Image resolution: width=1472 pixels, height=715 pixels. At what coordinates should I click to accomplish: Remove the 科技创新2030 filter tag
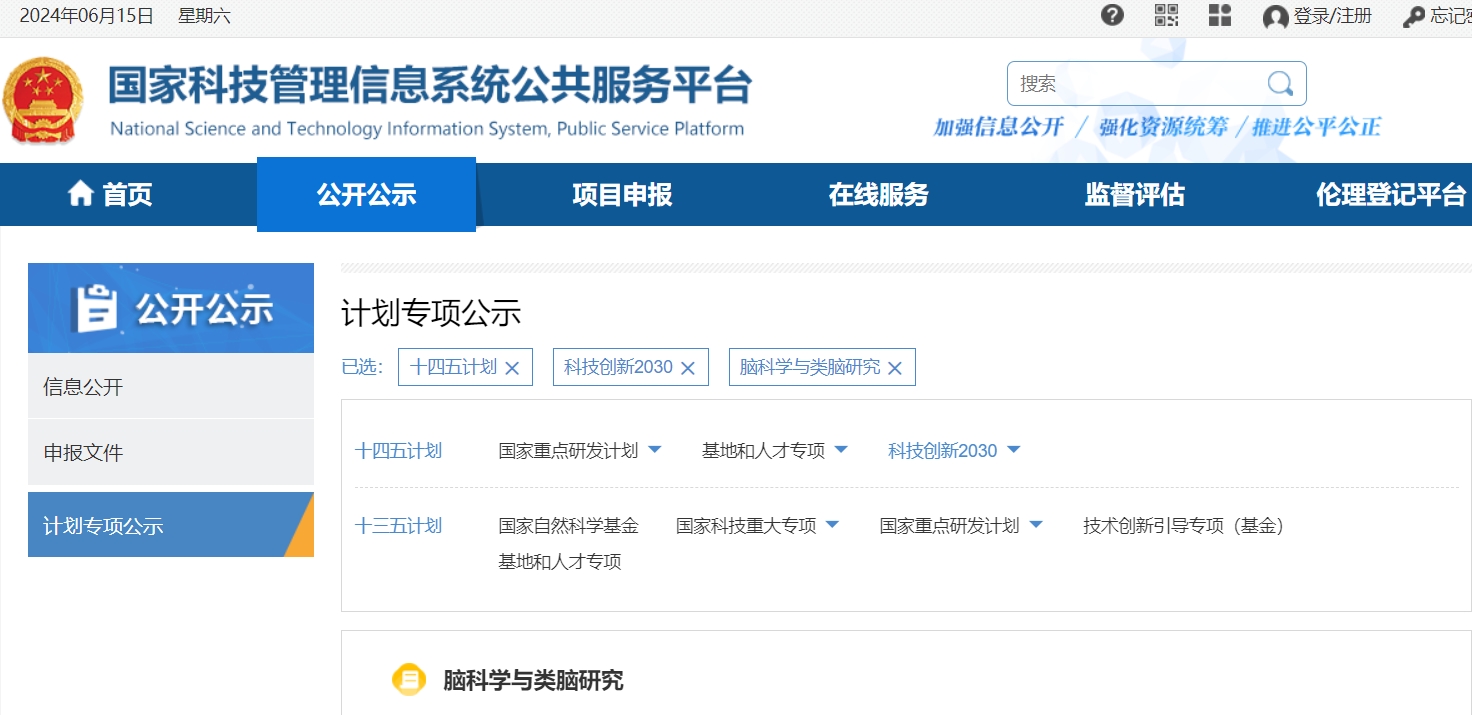coord(688,368)
